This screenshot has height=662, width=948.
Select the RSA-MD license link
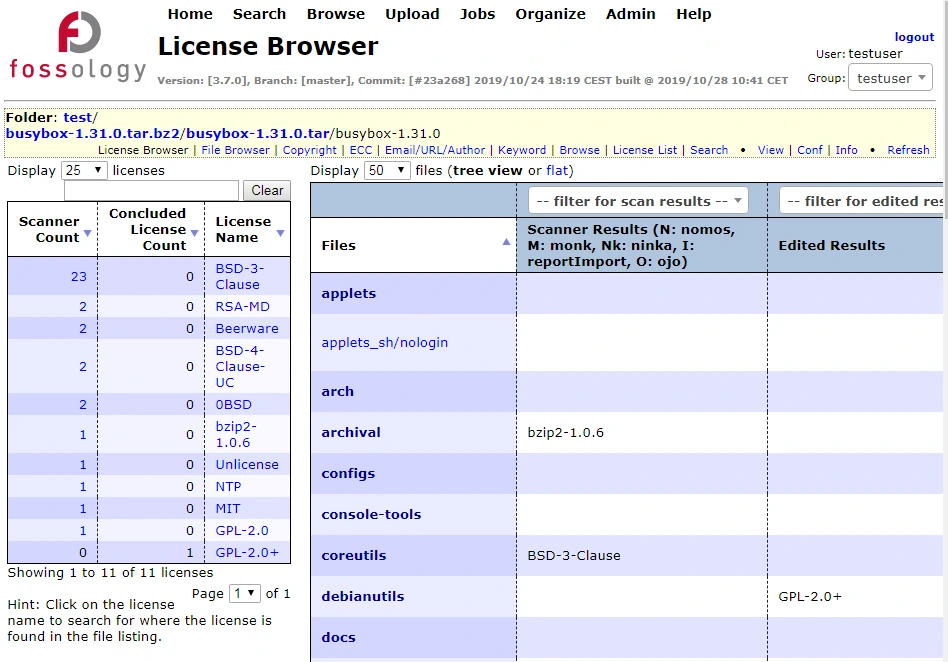tap(242, 307)
